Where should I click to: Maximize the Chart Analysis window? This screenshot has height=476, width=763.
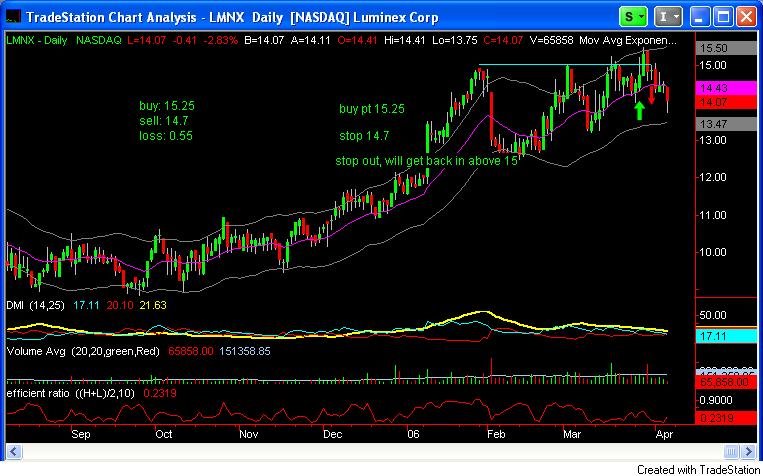click(724, 18)
